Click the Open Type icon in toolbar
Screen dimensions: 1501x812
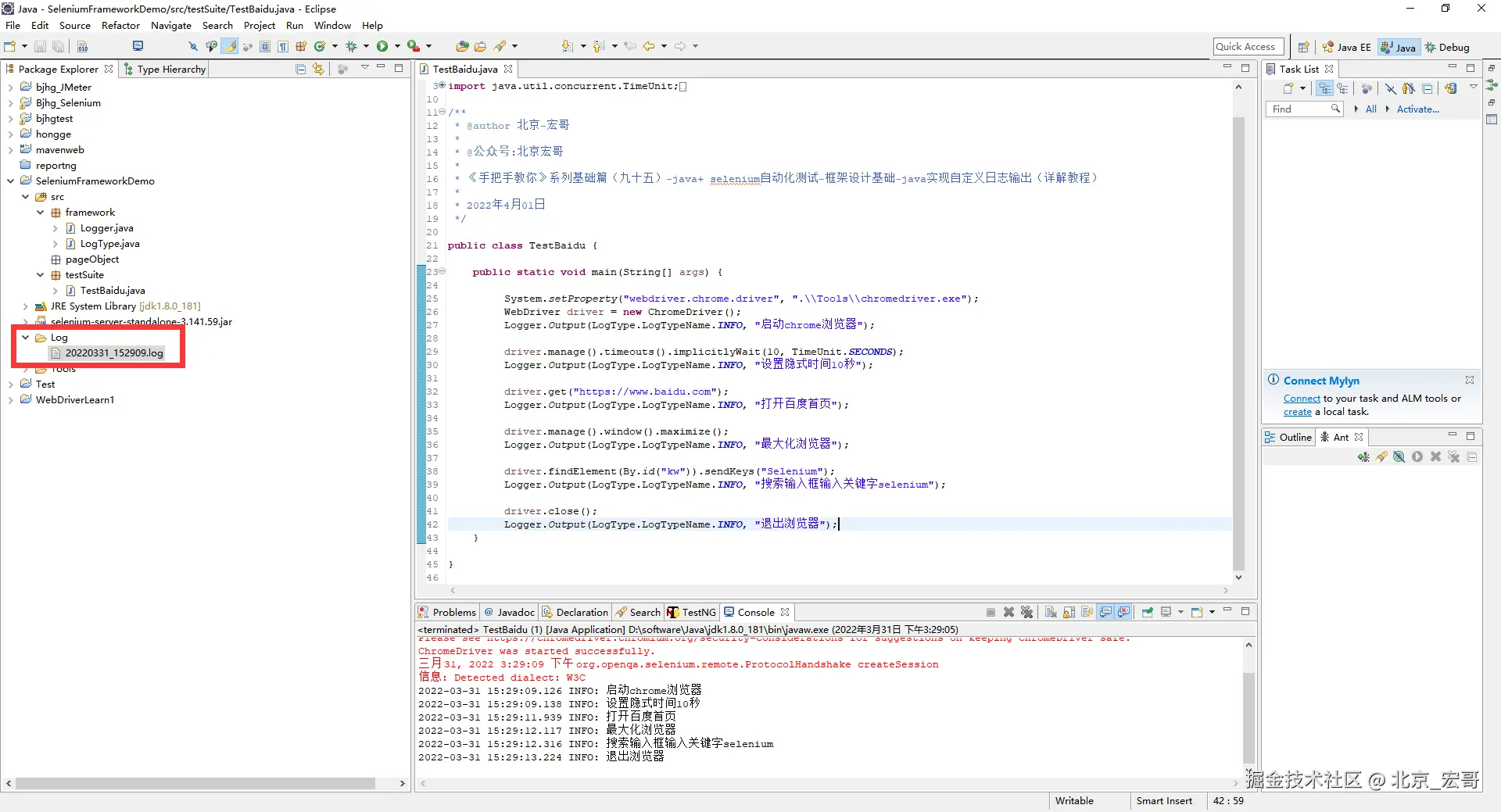click(x=462, y=46)
